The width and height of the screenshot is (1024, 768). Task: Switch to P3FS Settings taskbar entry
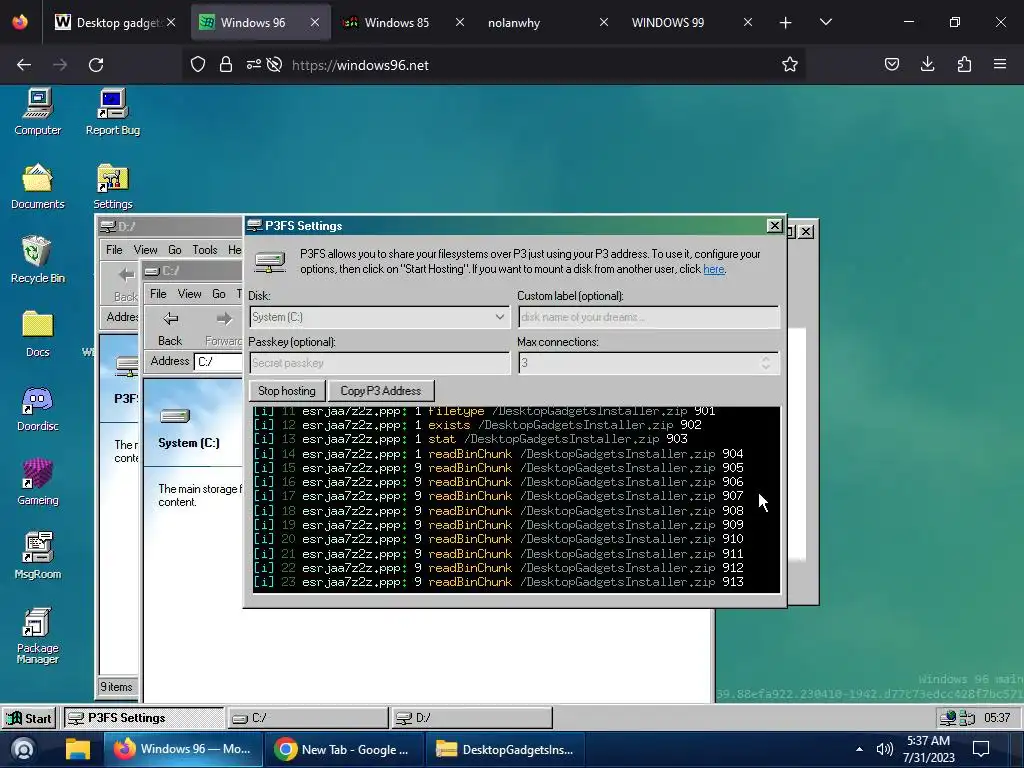(x=144, y=718)
